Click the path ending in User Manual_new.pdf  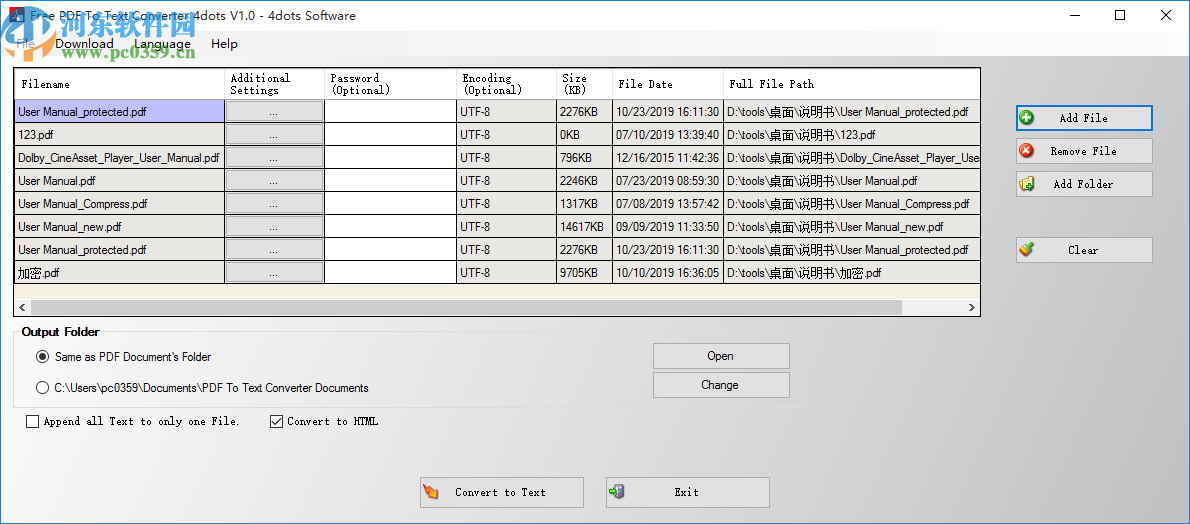point(852,226)
